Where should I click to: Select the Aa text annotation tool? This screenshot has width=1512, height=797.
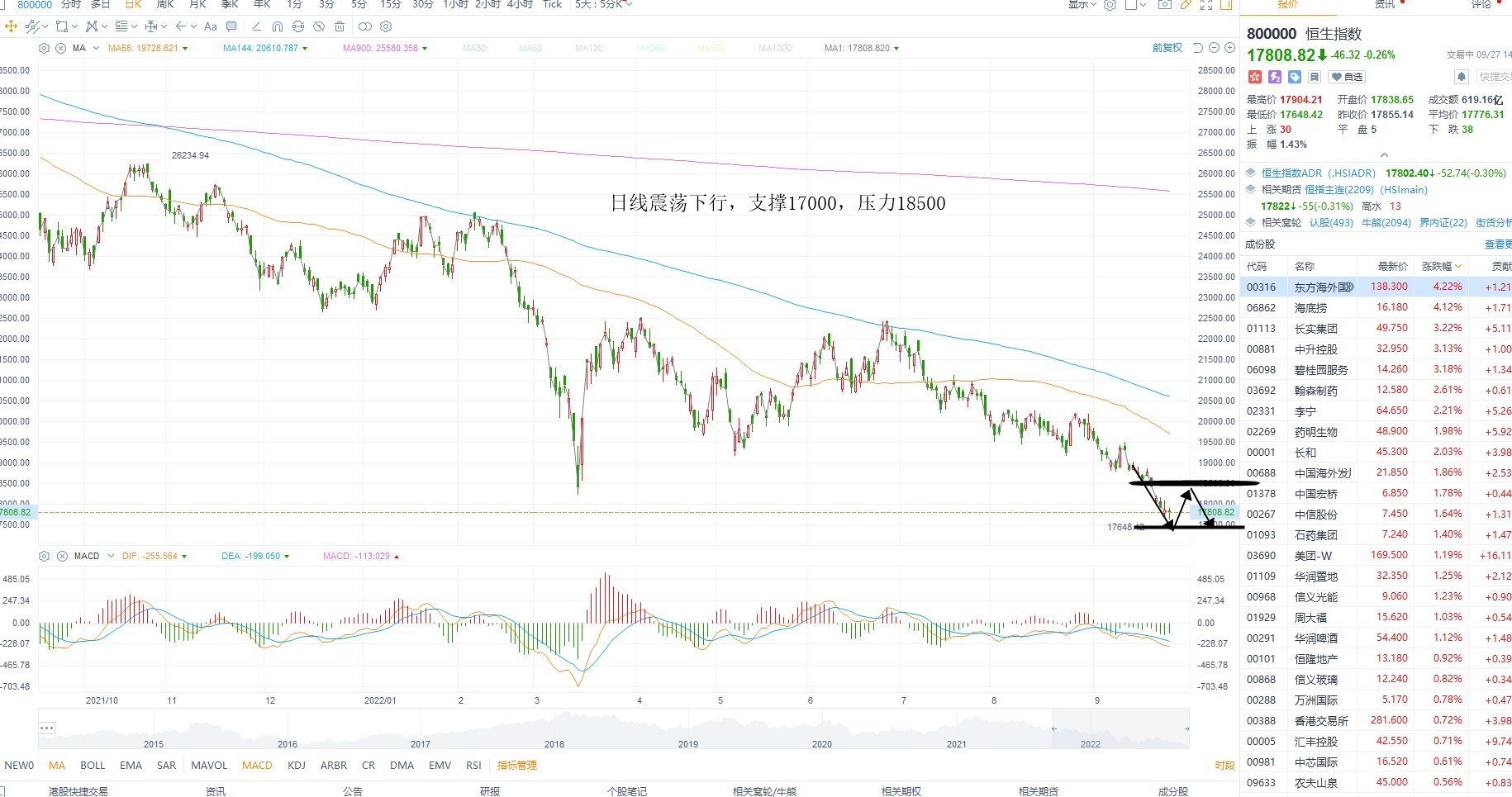[x=210, y=26]
